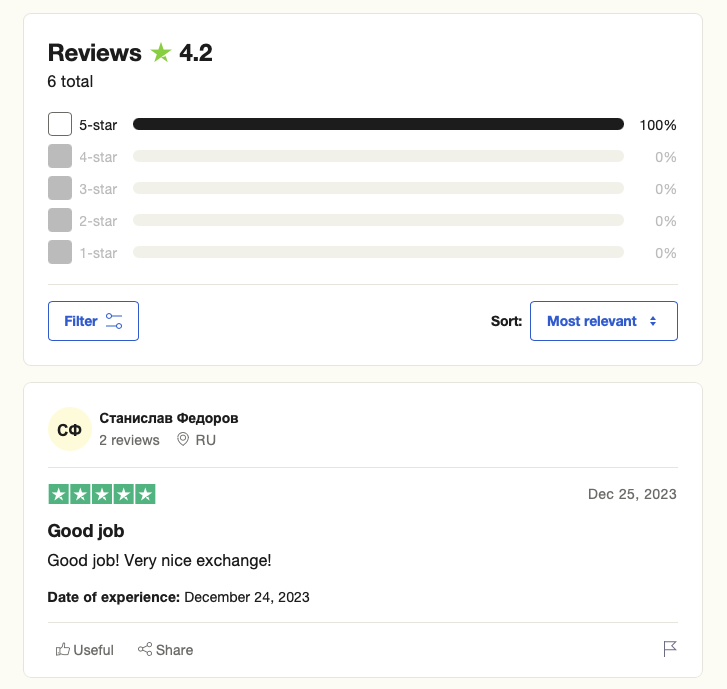Click the 5-star black progress bar
Viewport: 727px width, 689px height.
coord(378,125)
